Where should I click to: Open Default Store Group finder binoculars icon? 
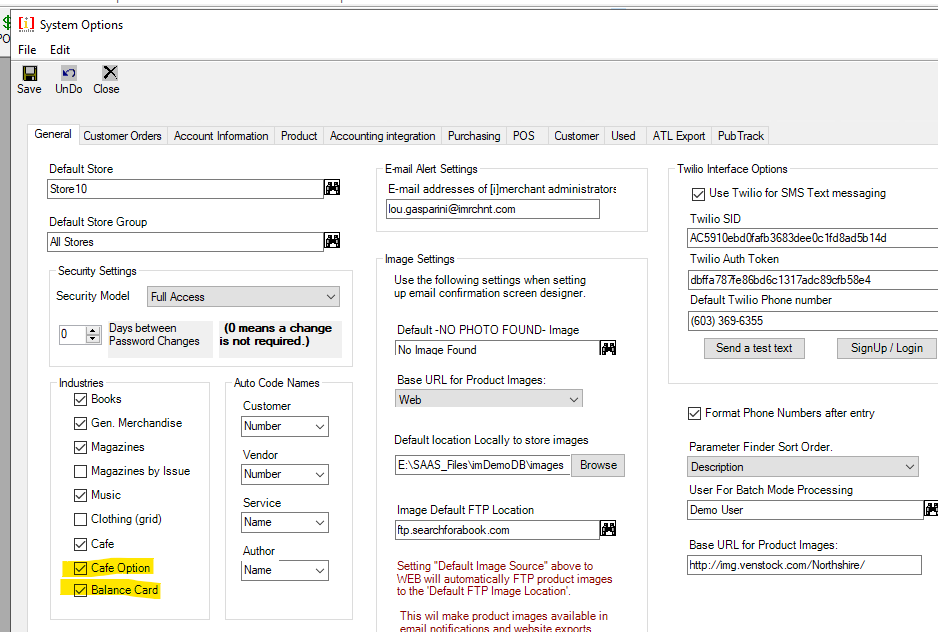(x=332, y=241)
